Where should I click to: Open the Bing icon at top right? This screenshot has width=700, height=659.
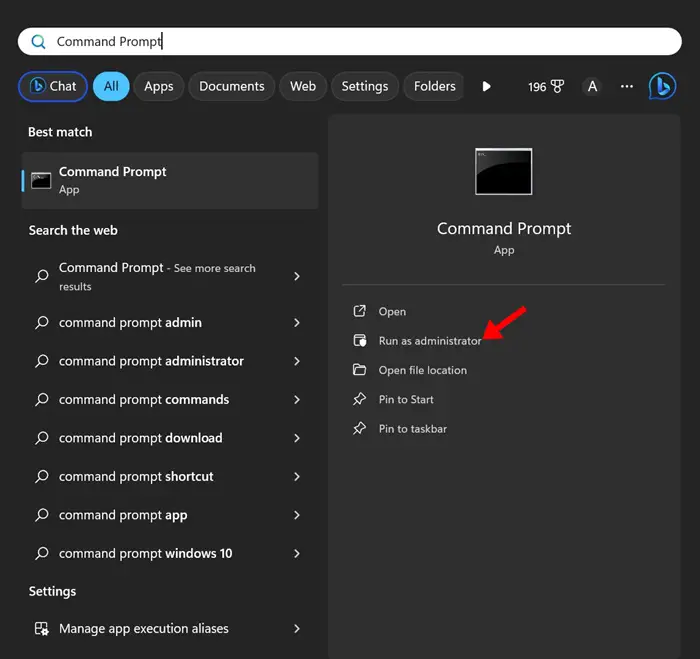coord(662,86)
